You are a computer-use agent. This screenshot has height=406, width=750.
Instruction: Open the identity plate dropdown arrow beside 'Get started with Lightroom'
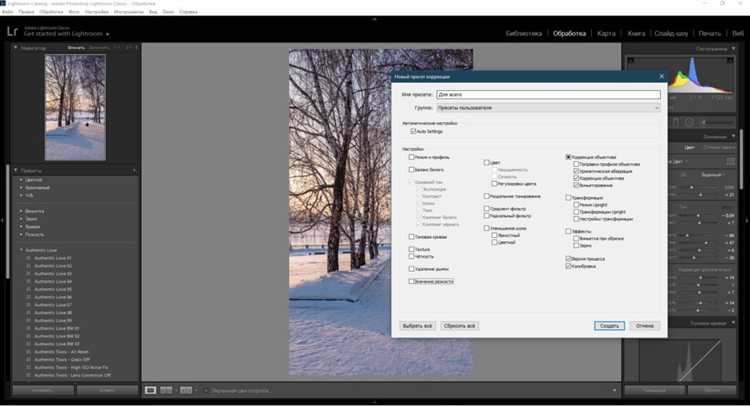(x=108, y=34)
